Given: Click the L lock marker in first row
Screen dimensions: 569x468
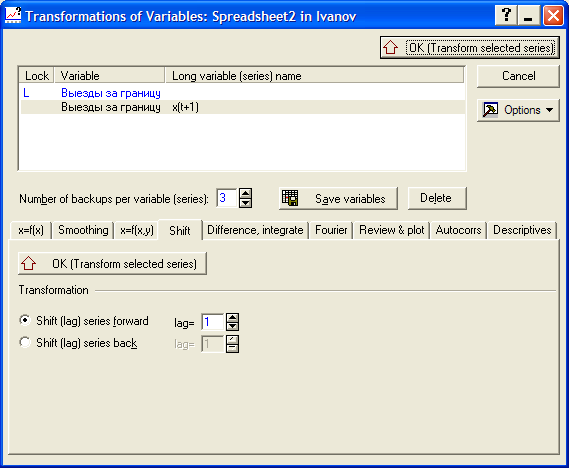Looking at the screenshot, I should [x=26, y=93].
